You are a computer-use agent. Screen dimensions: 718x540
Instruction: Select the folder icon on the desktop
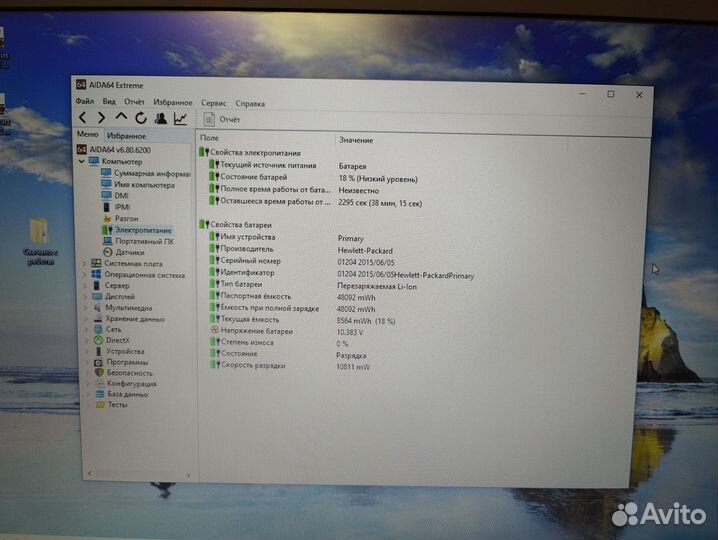39,231
